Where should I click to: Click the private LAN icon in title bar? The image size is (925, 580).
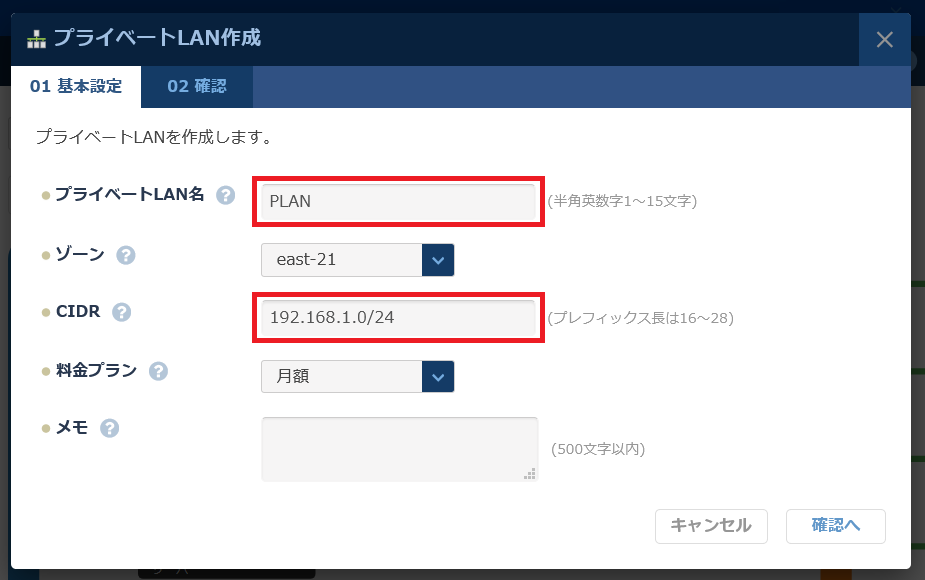click(x=36, y=40)
